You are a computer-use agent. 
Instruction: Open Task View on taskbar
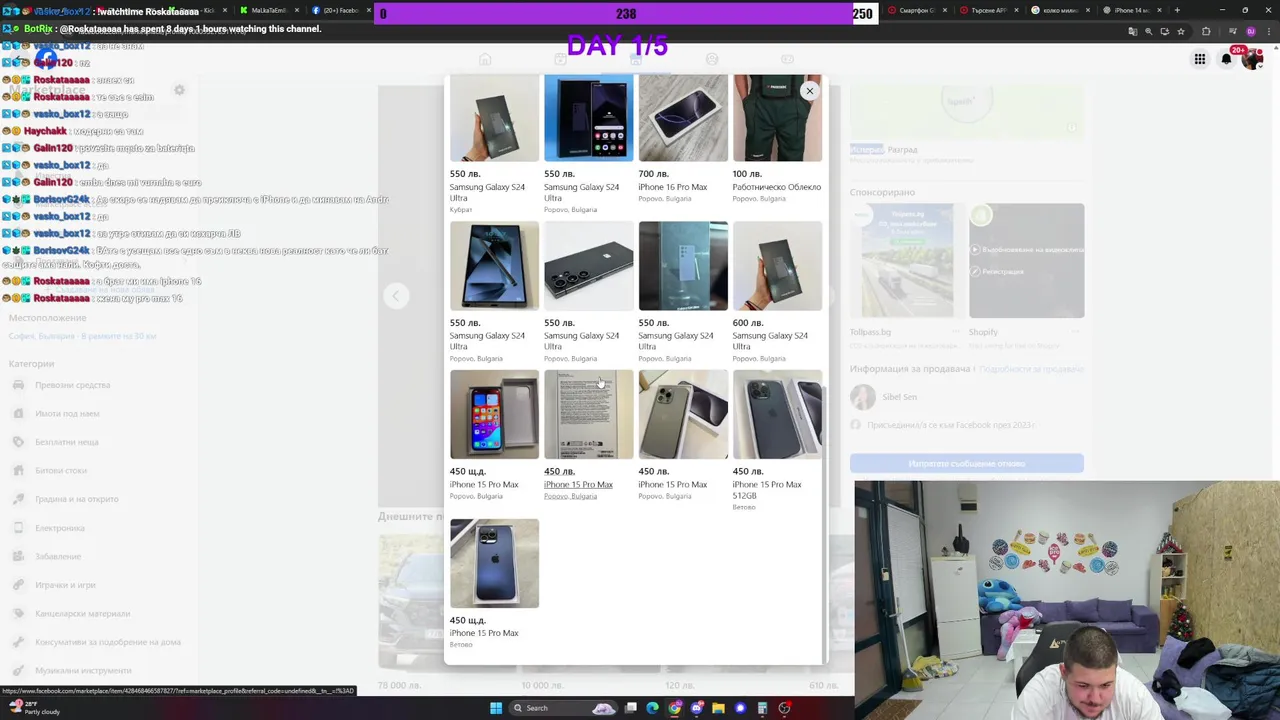pyautogui.click(x=631, y=708)
